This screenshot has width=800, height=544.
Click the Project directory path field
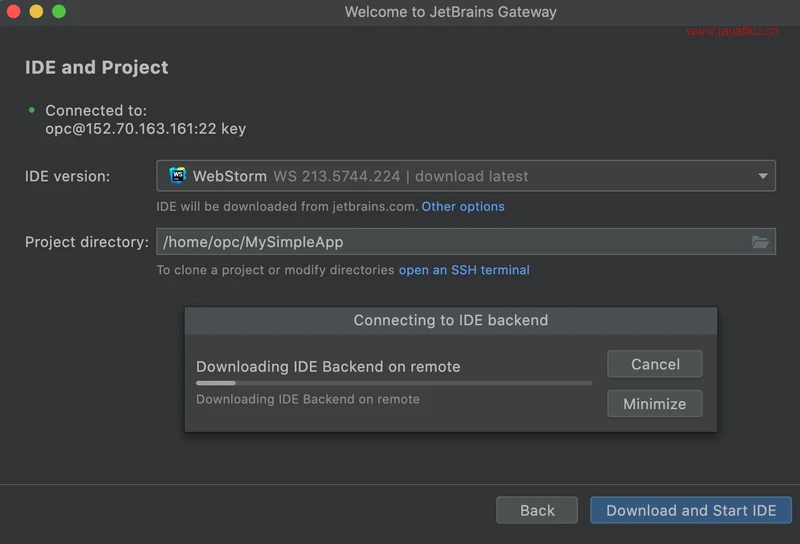(466, 242)
